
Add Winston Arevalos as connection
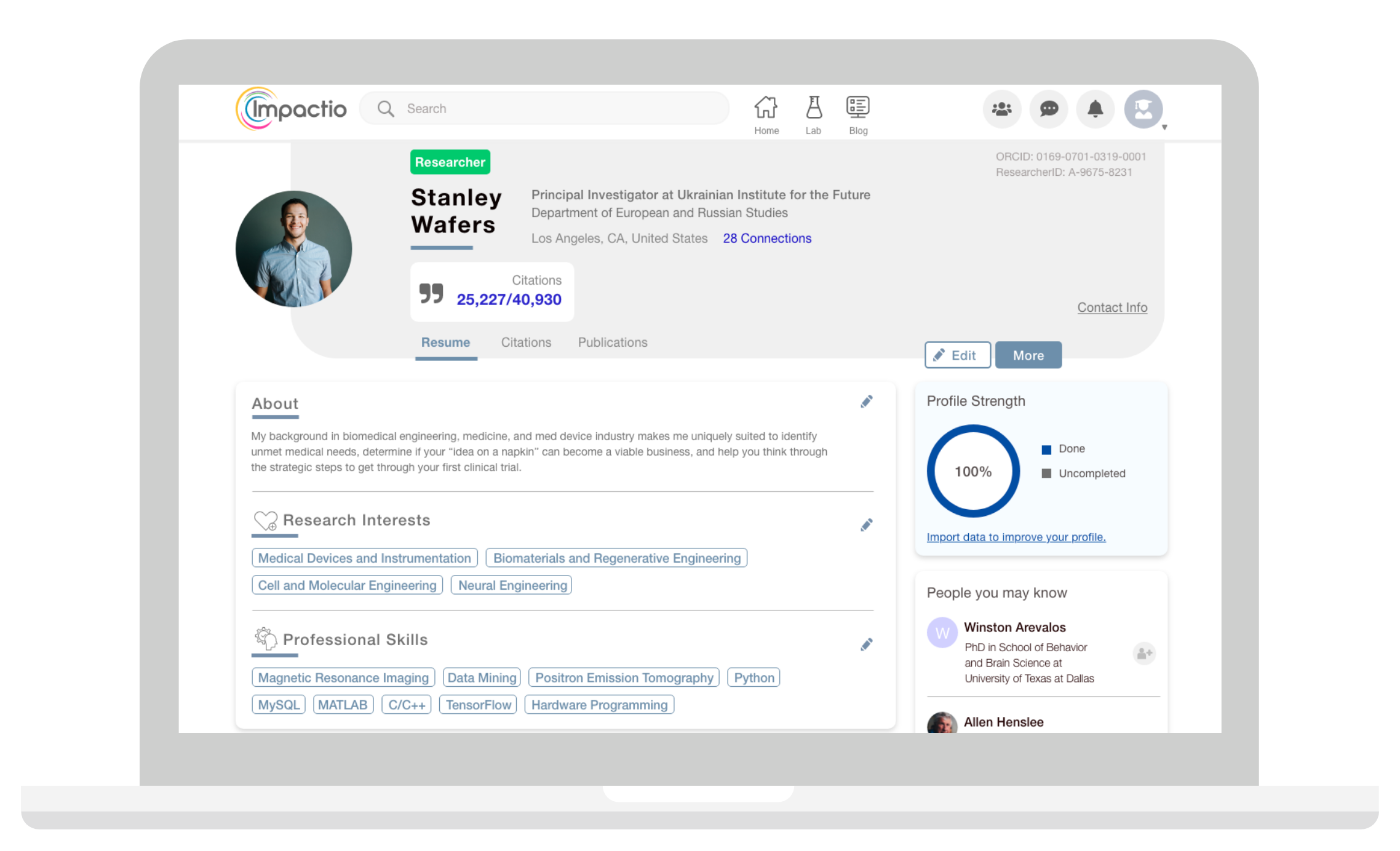(1144, 653)
